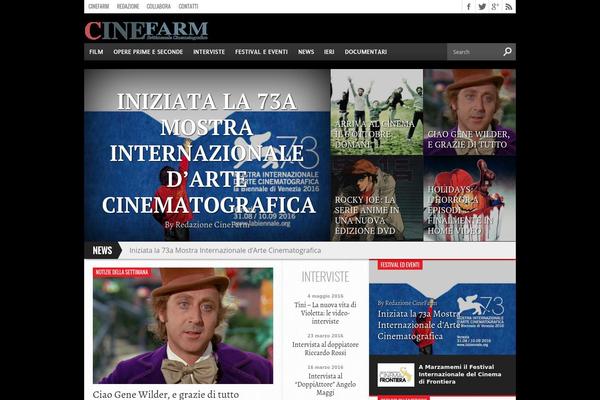Viewport: 600px width, 400px height.
Task: Open Ciao Gene Wilder featured tile
Action: tap(470, 112)
